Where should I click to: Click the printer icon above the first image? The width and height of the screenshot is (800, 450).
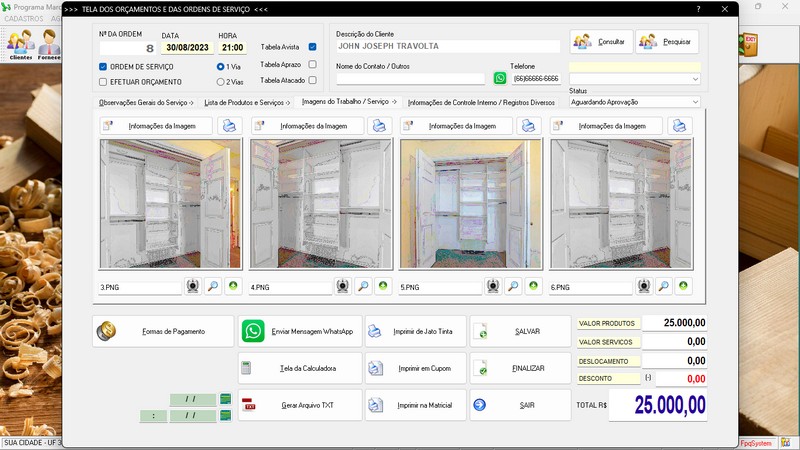[229, 126]
